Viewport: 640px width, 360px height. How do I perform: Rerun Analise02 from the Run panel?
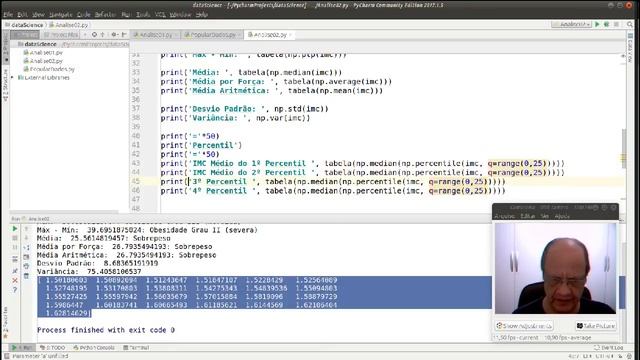15,229
